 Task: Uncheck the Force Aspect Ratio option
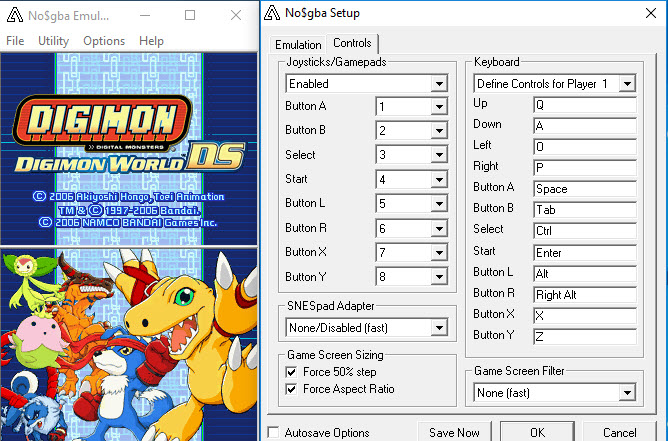pos(289,389)
